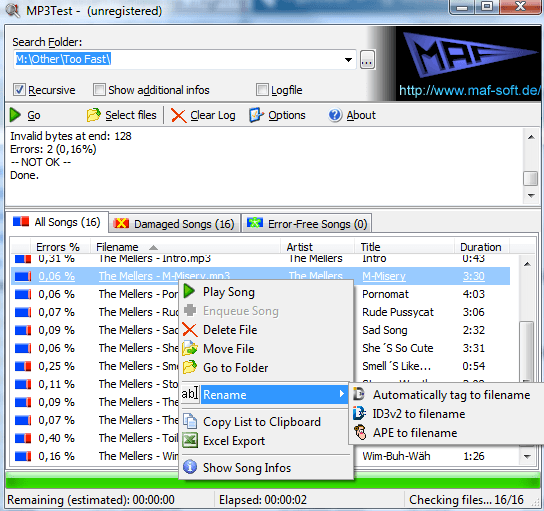Screen dimensions: 544x511
Task: Click the Move File folder icon
Action: (x=190, y=349)
